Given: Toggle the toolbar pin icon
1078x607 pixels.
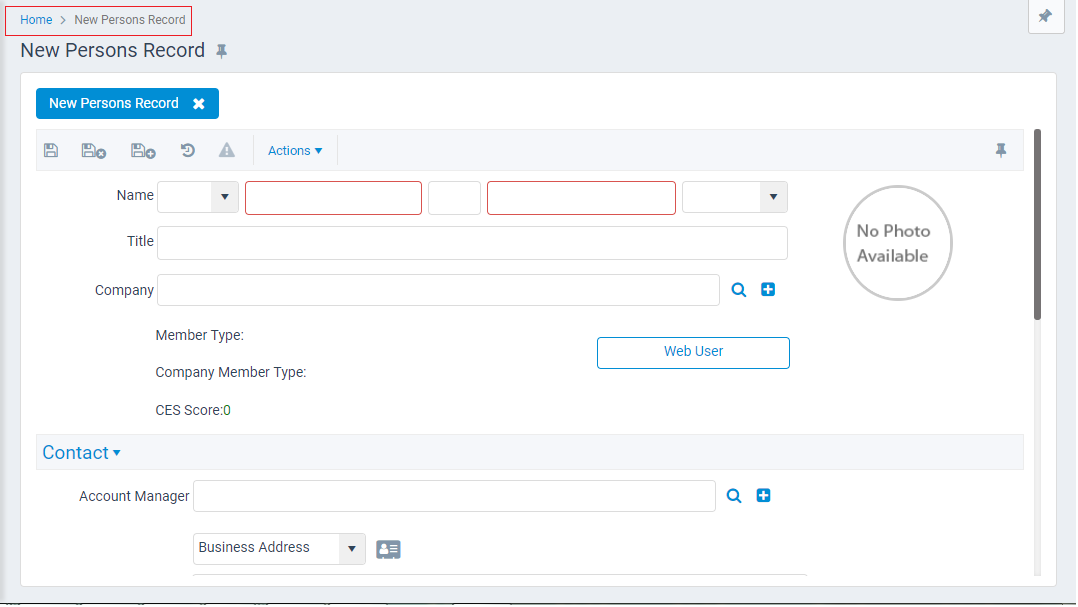Looking at the screenshot, I should point(1001,150).
